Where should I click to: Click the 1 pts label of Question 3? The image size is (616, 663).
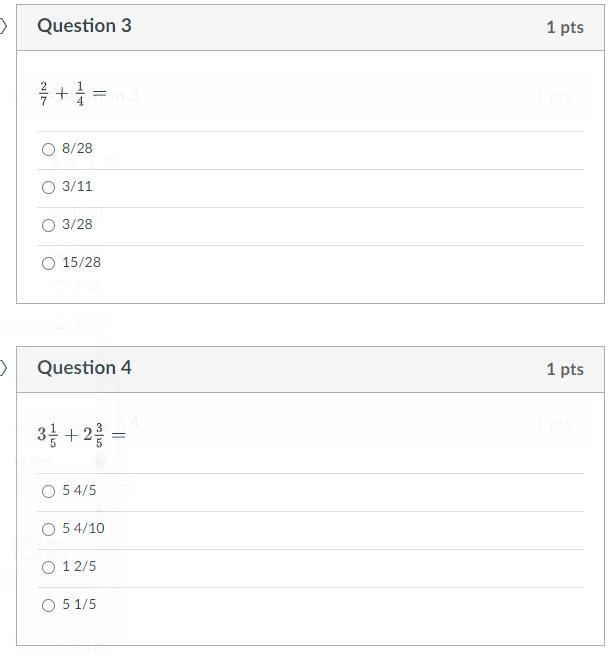click(x=564, y=27)
